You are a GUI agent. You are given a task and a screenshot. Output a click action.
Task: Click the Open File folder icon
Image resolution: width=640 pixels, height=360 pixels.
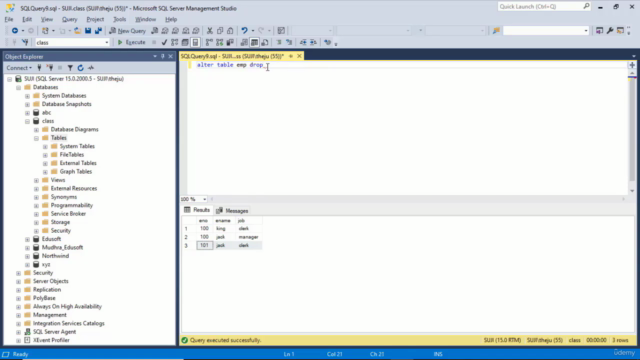77,31
